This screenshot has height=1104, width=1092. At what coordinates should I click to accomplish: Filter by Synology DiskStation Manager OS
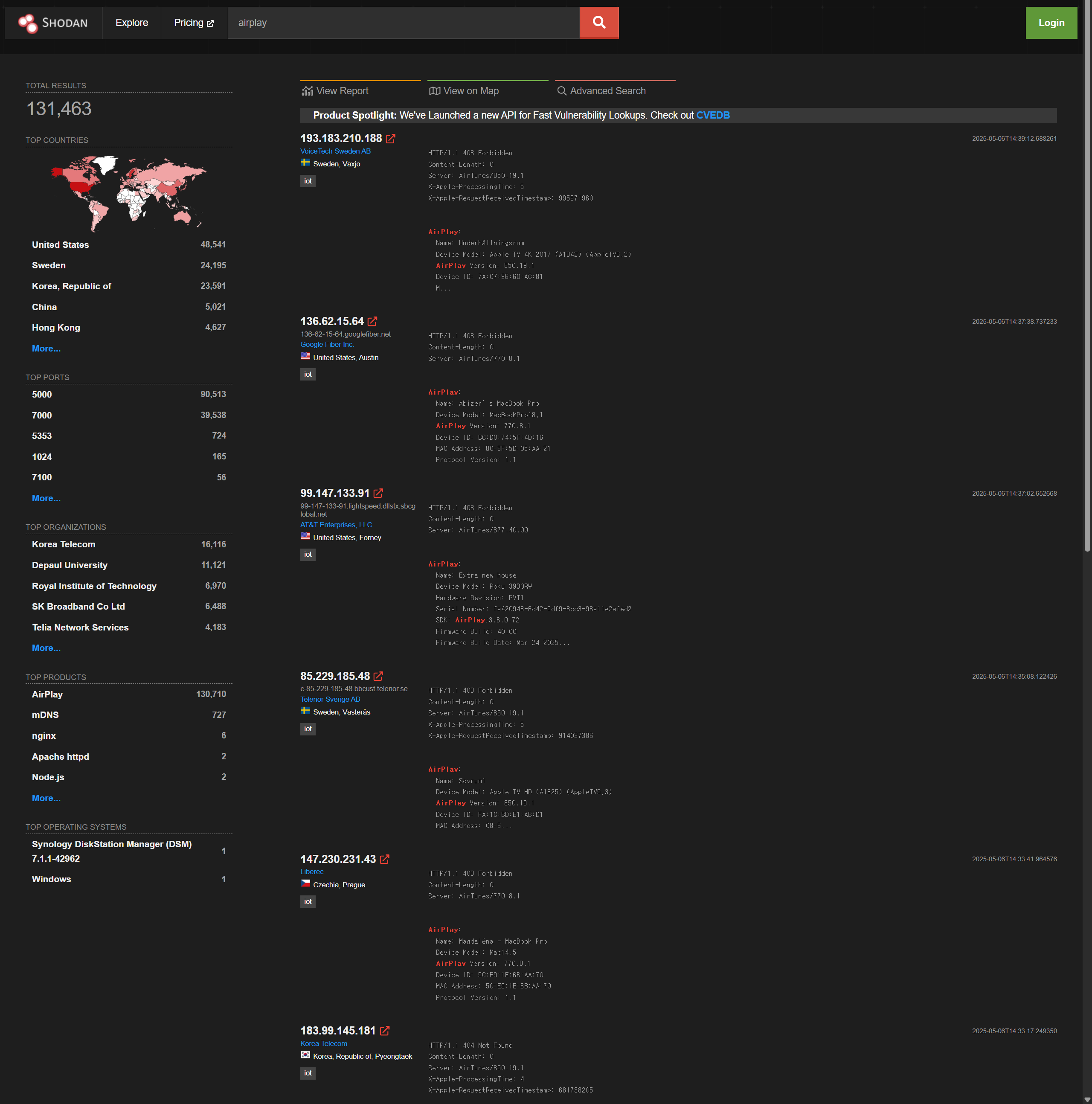[128, 851]
